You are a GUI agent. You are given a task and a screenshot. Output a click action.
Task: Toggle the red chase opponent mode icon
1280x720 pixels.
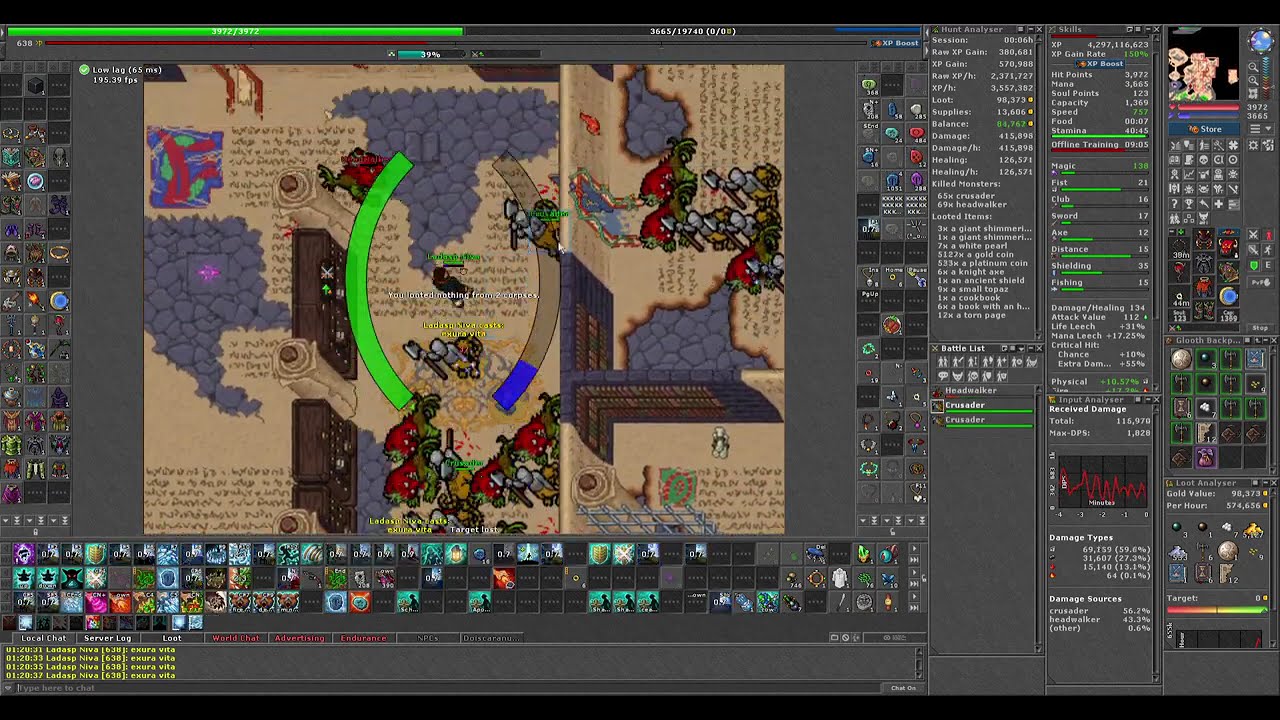pos(1268,236)
